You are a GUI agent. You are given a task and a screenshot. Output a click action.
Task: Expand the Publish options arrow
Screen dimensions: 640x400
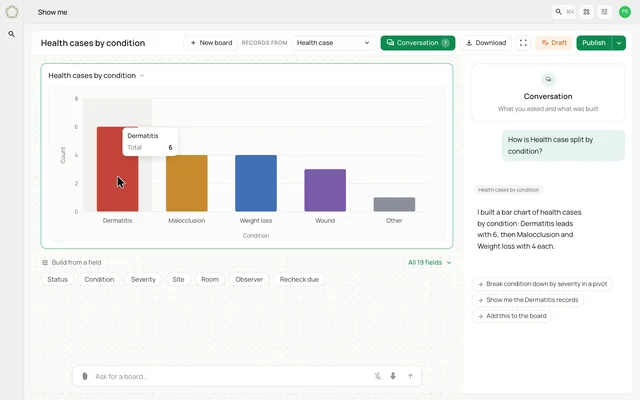pos(619,43)
